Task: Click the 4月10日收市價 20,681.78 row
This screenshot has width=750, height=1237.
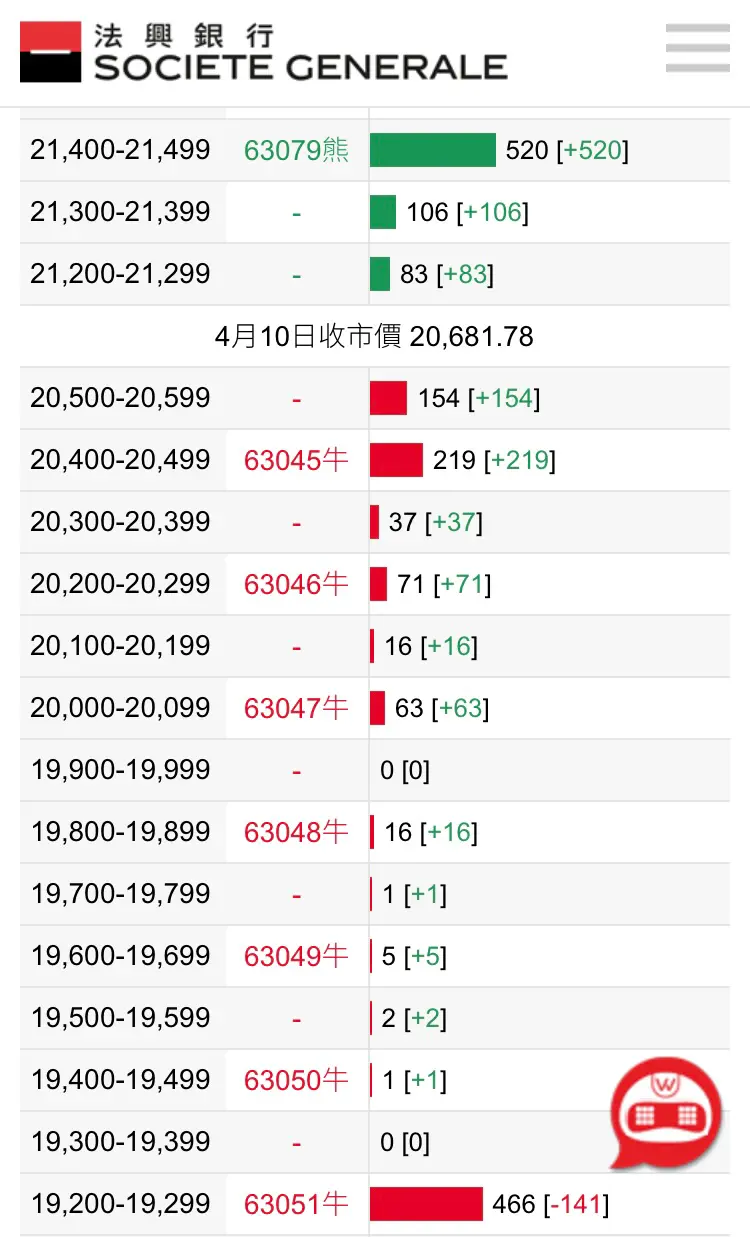Action: tap(374, 337)
